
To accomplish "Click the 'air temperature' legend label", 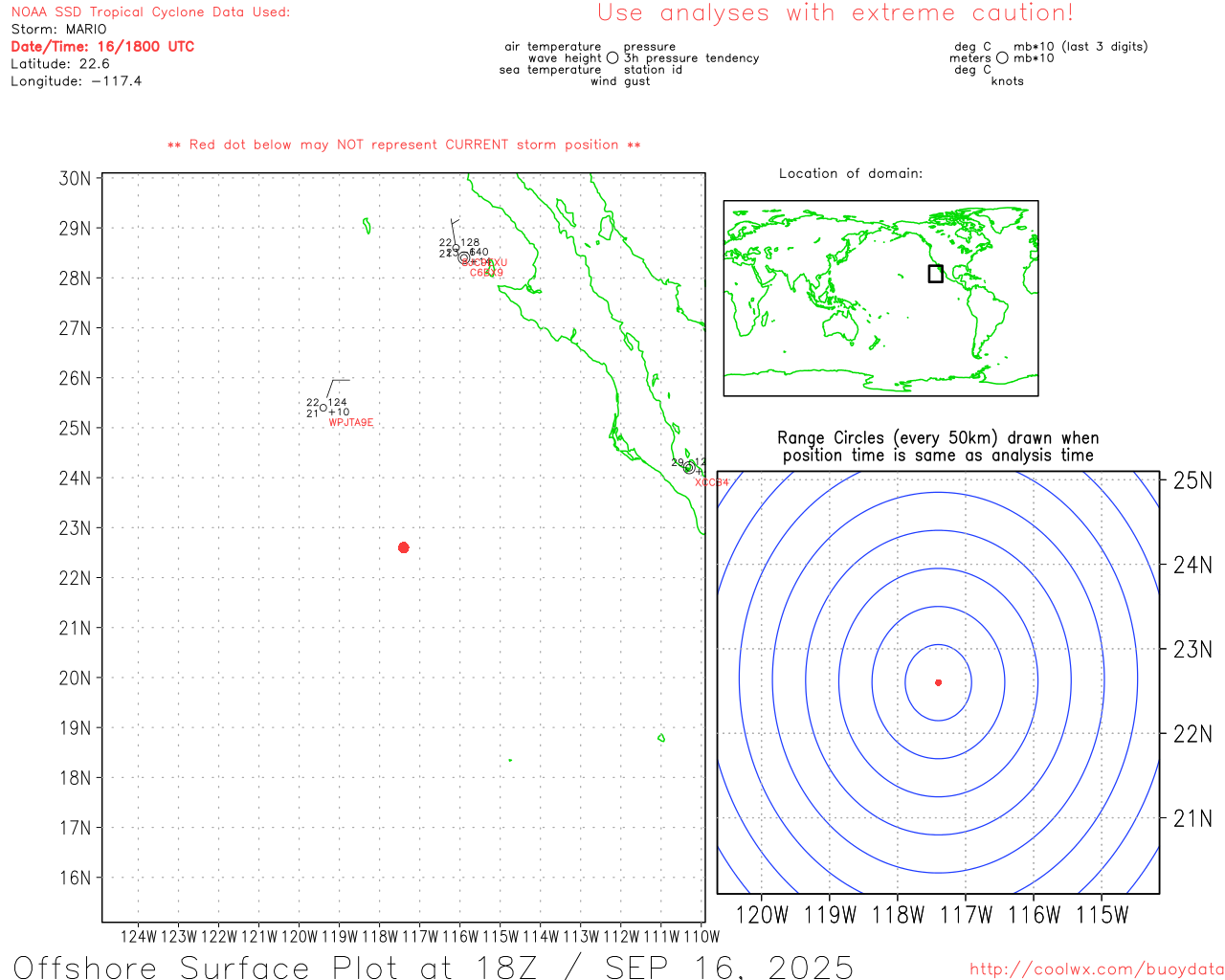I will [x=553, y=46].
